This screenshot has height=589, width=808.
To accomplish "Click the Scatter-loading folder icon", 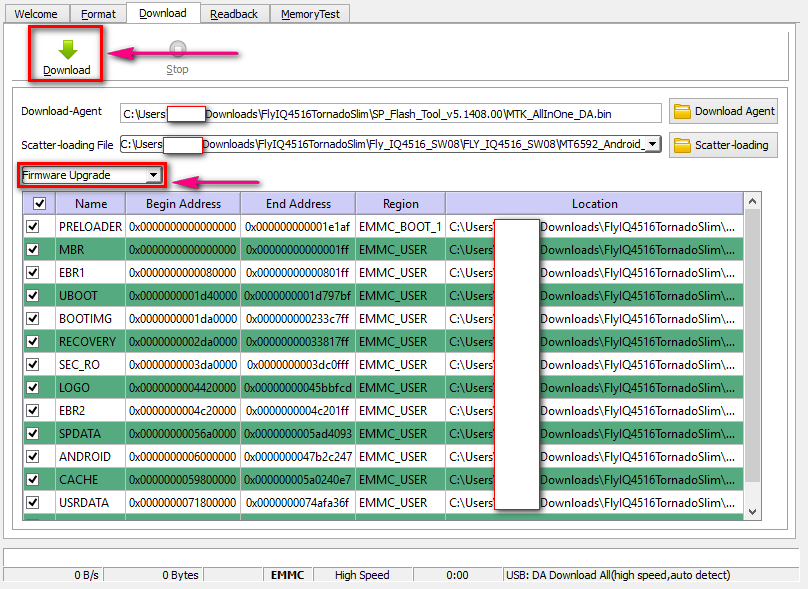I will point(683,145).
